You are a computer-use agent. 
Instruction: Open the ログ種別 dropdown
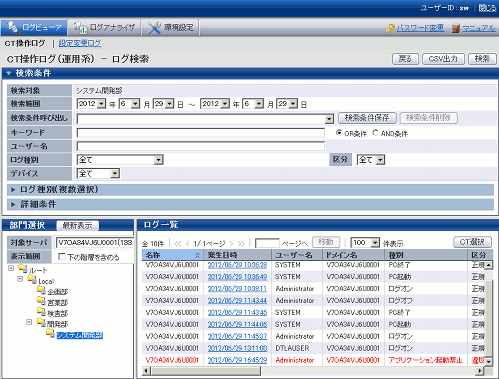(x=120, y=160)
